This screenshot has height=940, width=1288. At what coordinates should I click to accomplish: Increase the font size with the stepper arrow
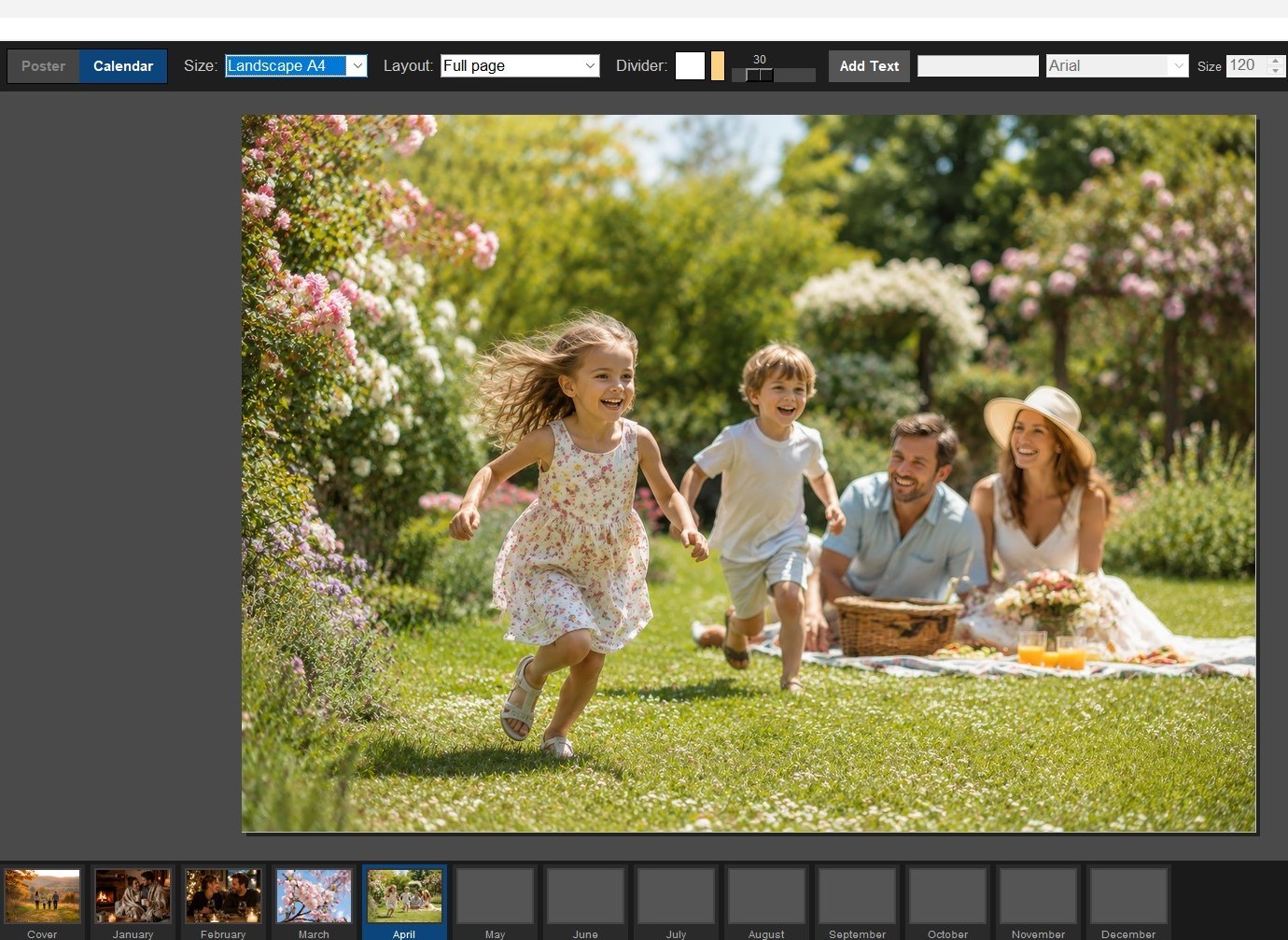click(x=1276, y=61)
